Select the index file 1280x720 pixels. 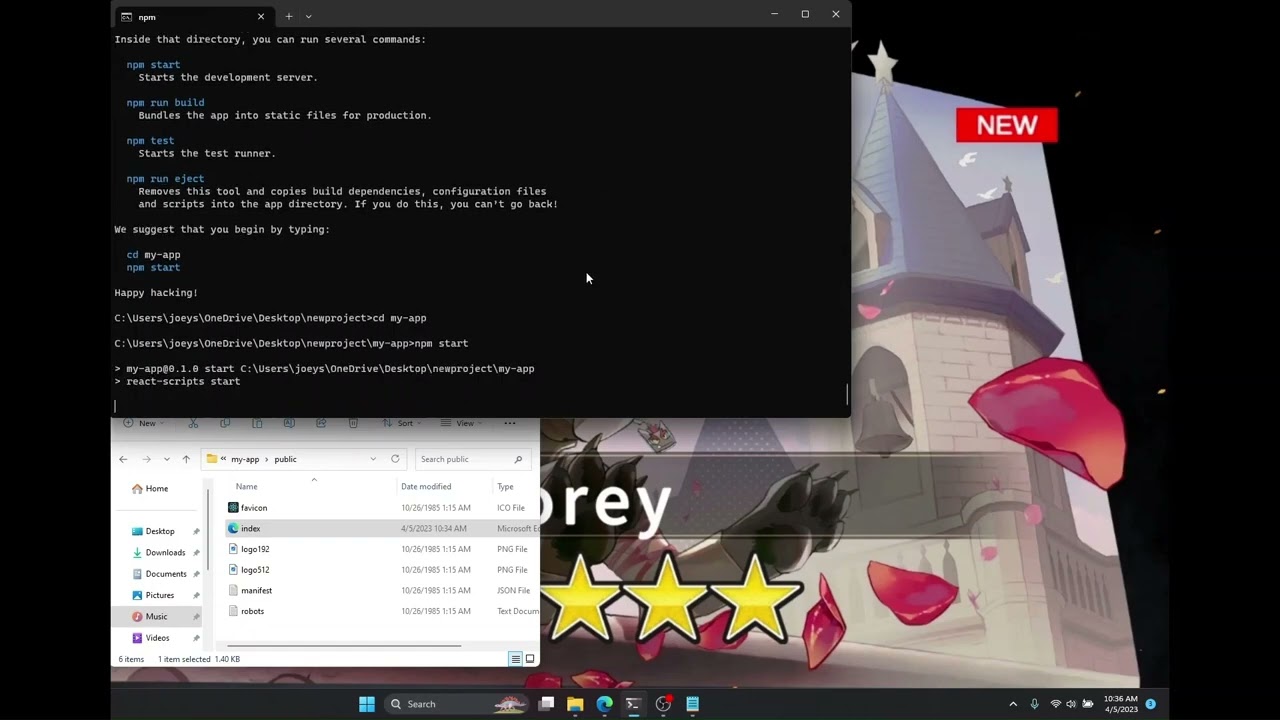382,529
